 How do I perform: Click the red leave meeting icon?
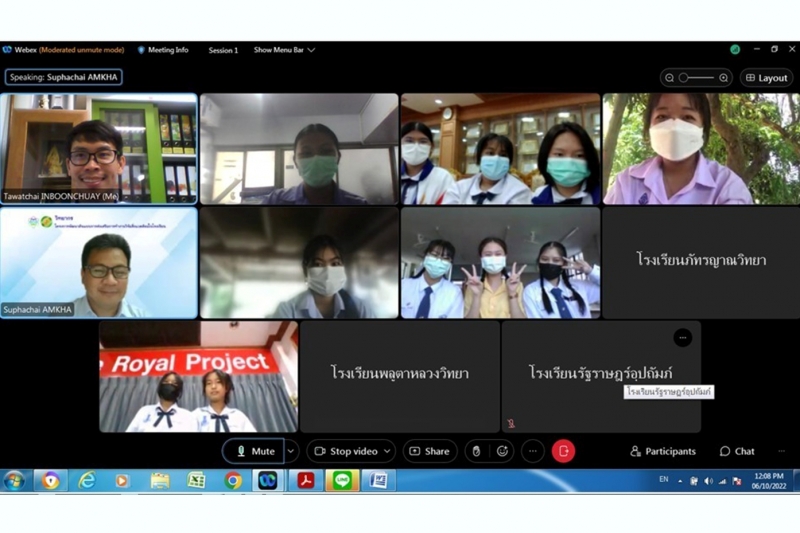point(564,451)
